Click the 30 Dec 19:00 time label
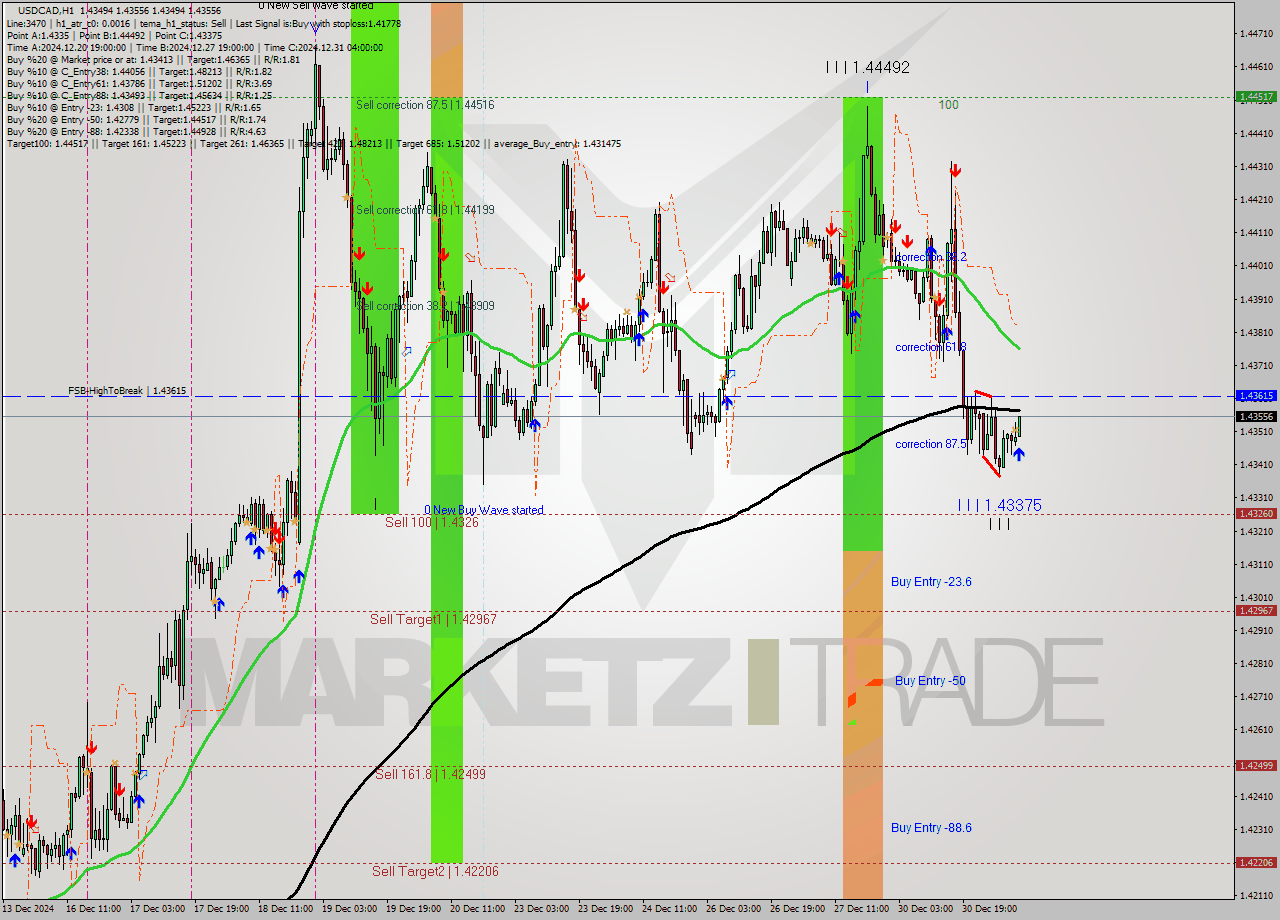 click(989, 909)
